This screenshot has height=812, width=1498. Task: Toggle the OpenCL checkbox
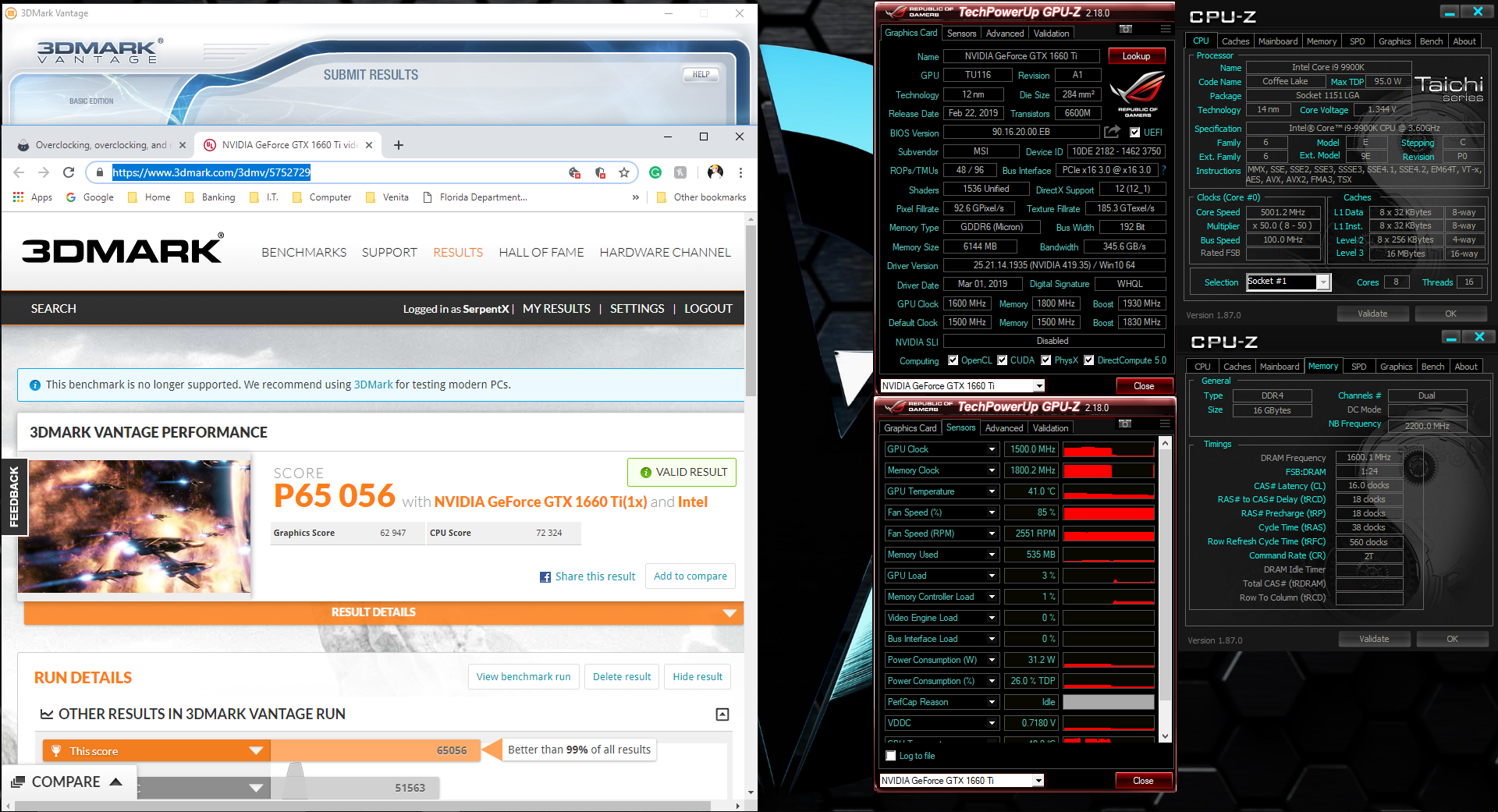(x=953, y=360)
